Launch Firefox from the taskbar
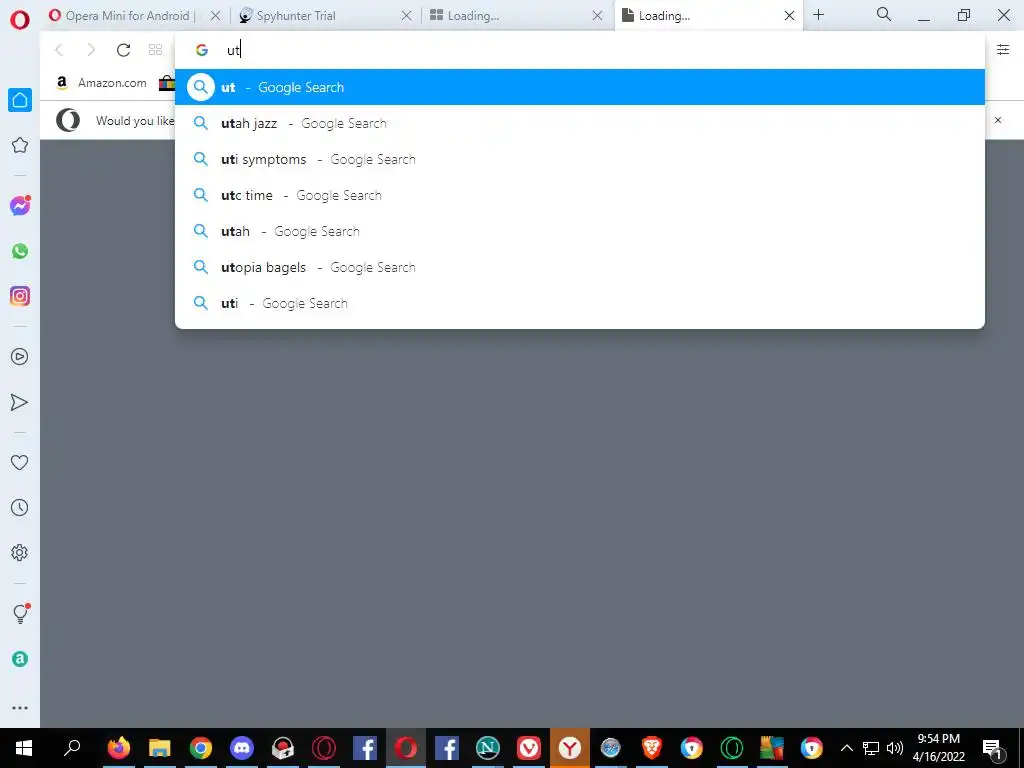 point(119,748)
